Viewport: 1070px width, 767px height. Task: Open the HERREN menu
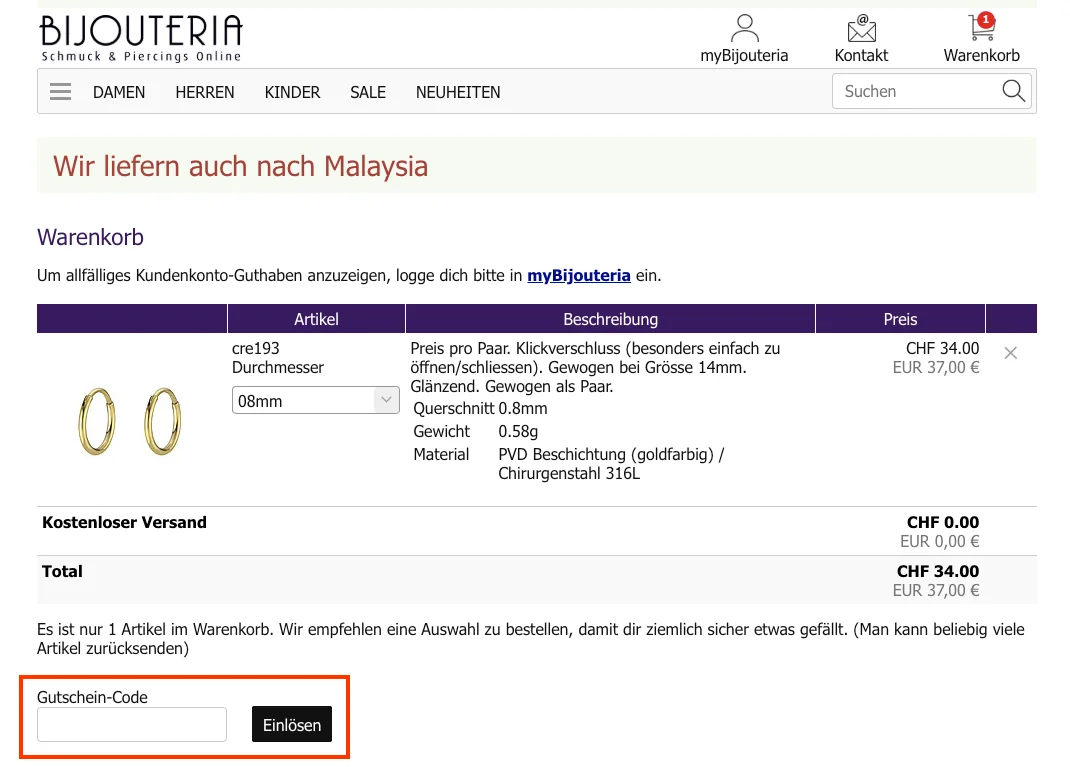point(205,92)
